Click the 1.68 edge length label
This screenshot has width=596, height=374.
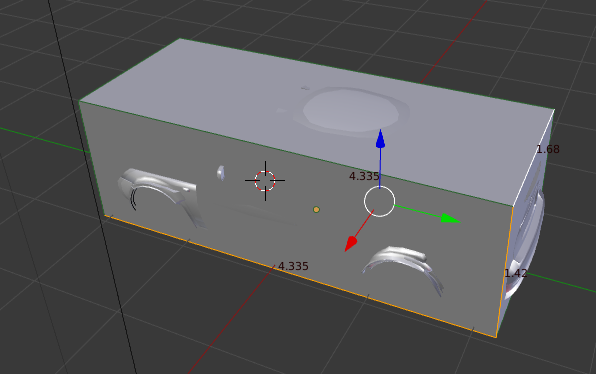[x=548, y=149]
